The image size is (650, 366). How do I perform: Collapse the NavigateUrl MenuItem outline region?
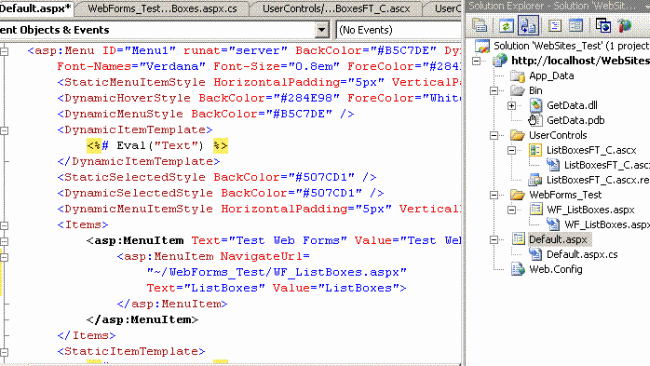[4, 257]
